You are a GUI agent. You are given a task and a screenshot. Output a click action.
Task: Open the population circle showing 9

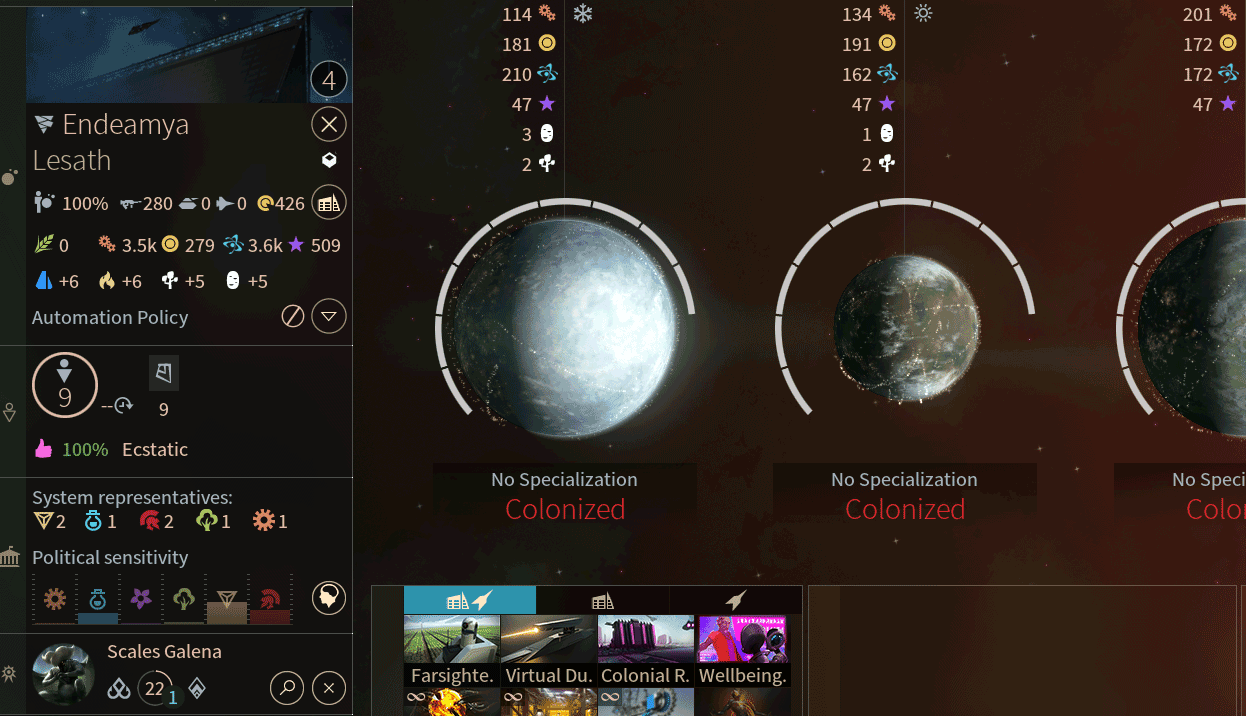tap(65, 385)
